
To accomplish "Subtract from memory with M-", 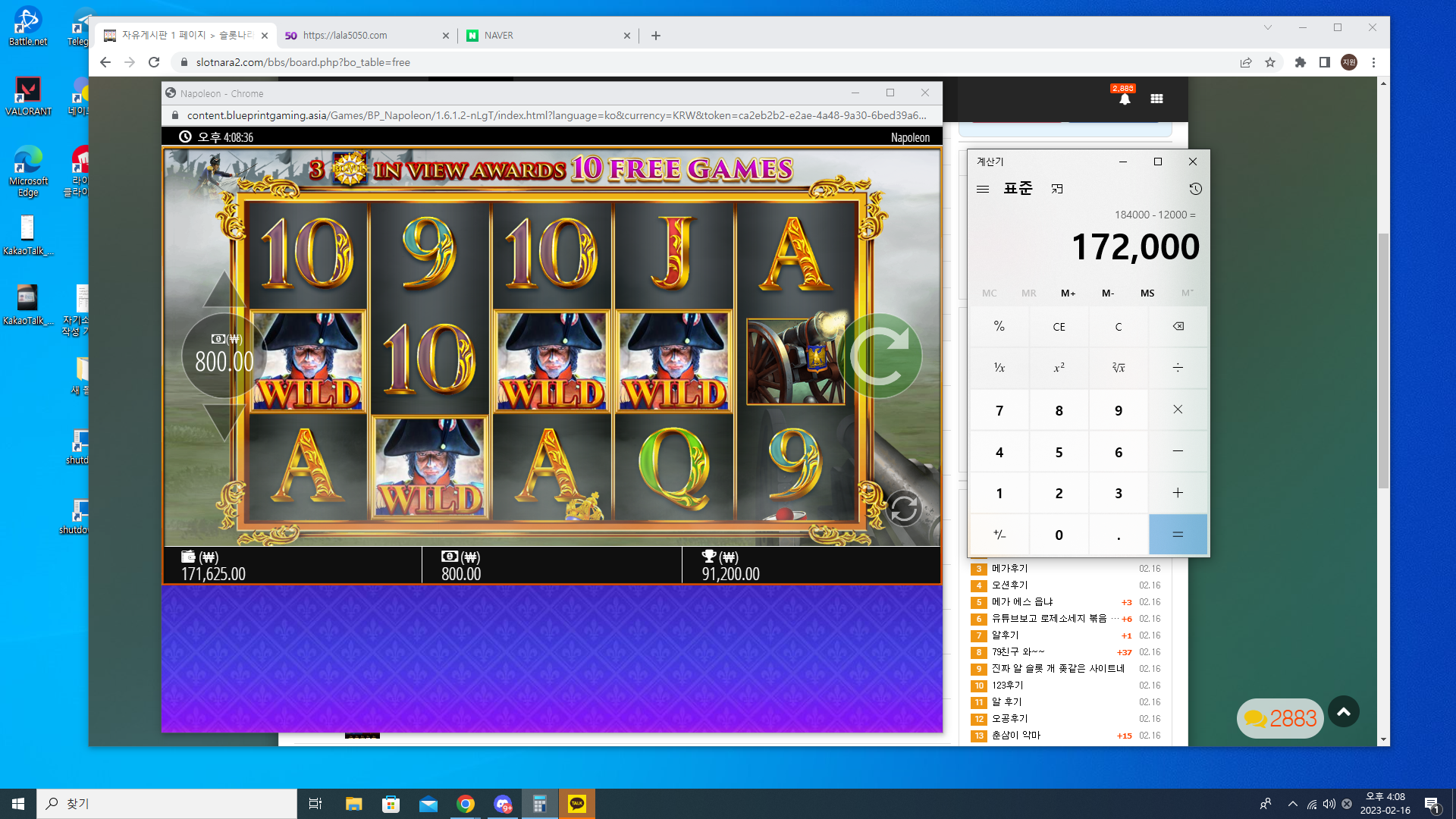I will [1108, 293].
